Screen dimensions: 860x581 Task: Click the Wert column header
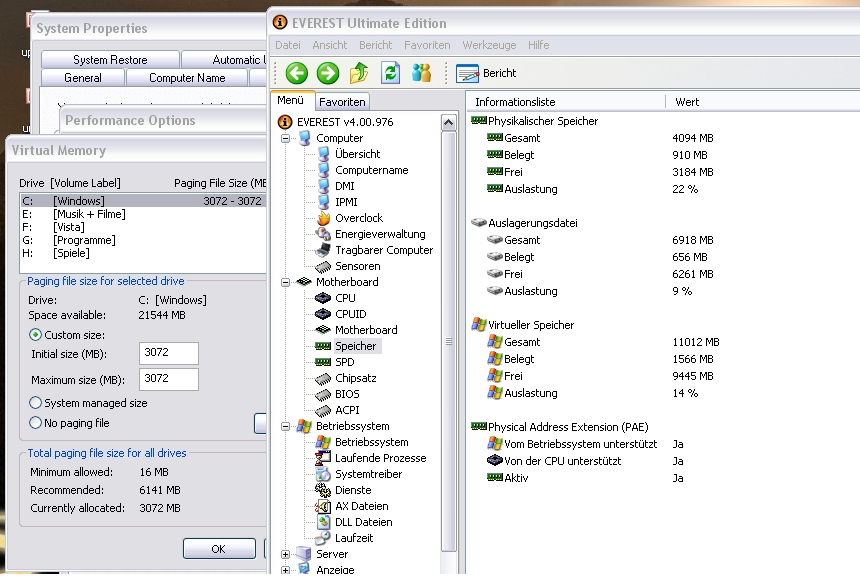click(x=762, y=102)
